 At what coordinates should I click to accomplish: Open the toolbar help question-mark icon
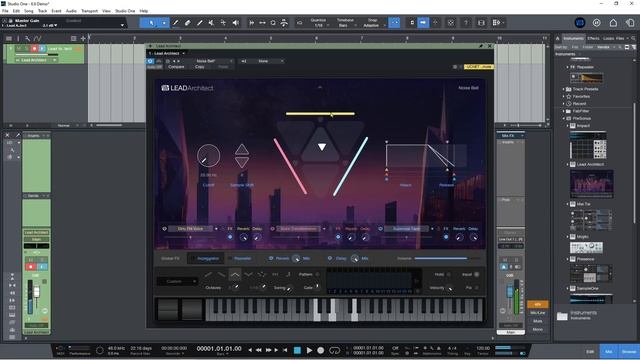[466, 23]
